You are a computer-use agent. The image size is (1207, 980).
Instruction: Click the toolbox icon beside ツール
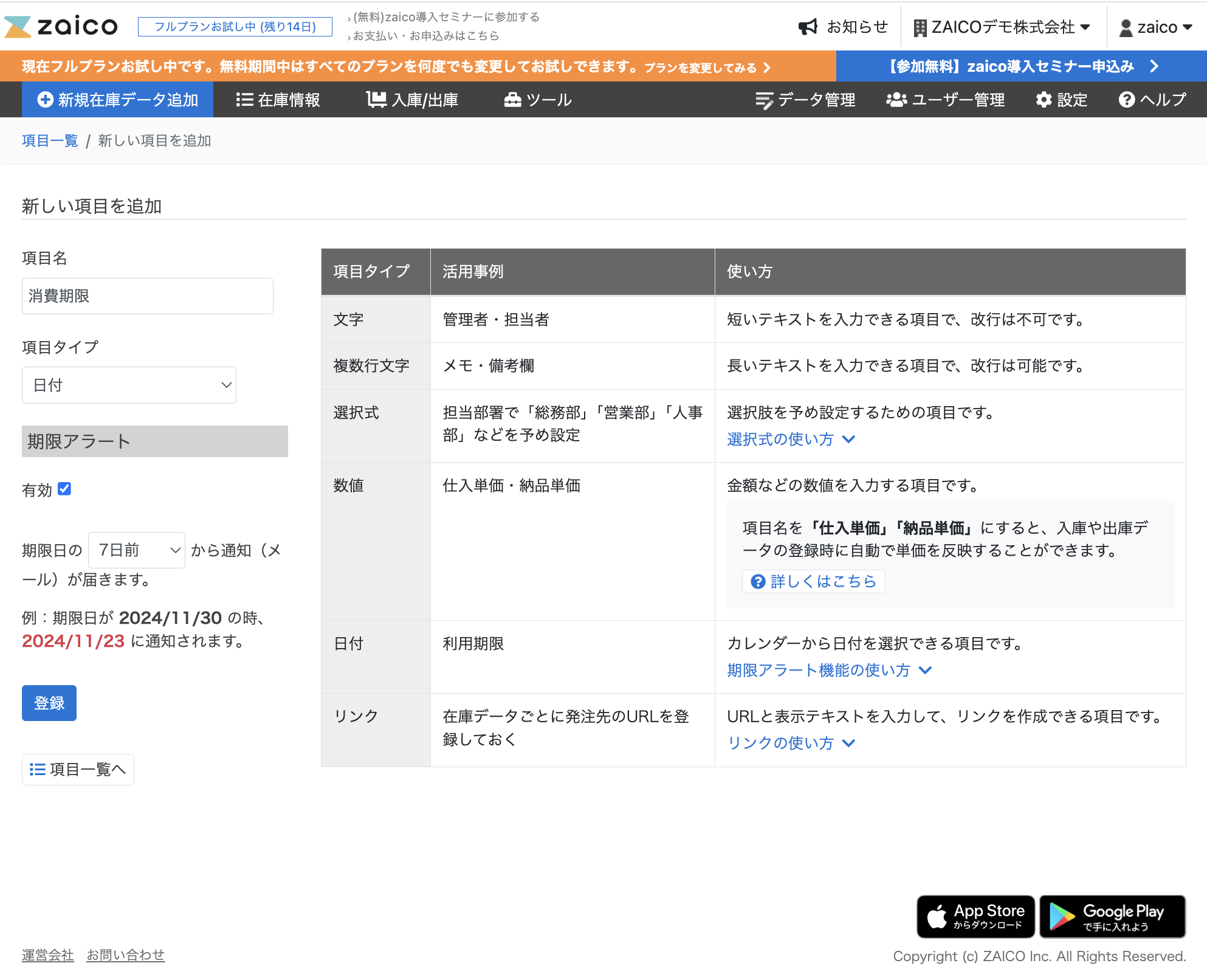(x=513, y=100)
